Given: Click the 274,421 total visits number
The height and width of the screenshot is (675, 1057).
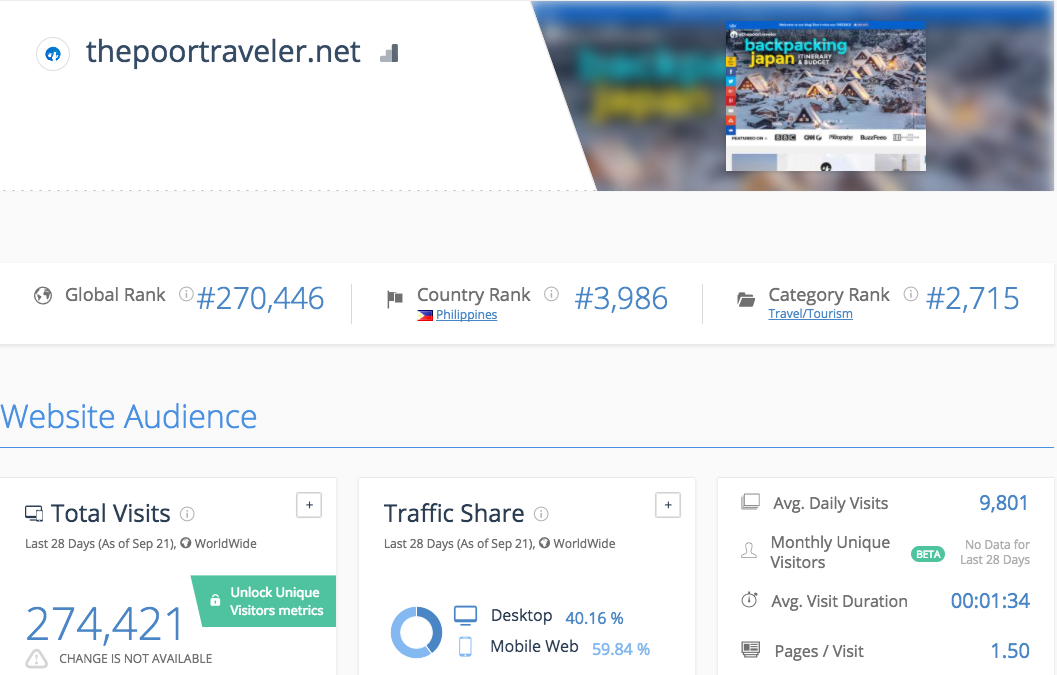Looking at the screenshot, I should [x=104, y=624].
